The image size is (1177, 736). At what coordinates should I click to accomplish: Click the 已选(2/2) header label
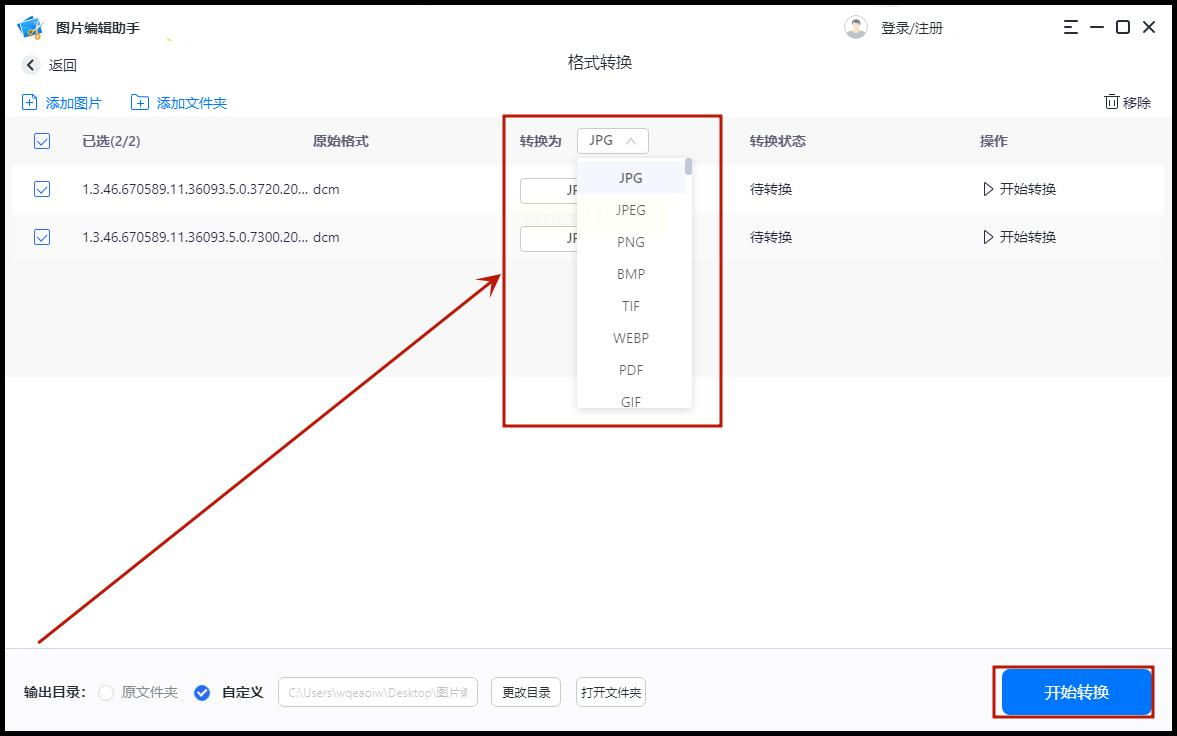111,141
